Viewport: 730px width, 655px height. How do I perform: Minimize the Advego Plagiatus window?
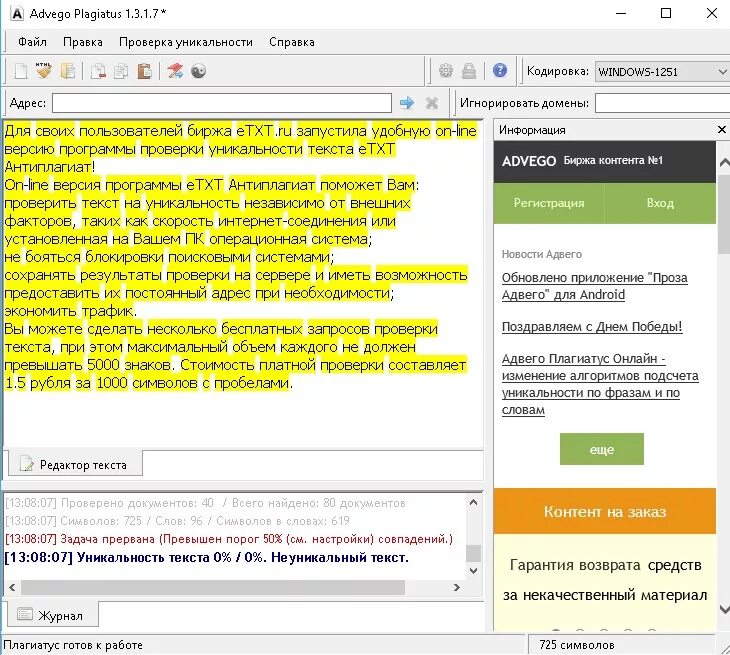tap(621, 14)
